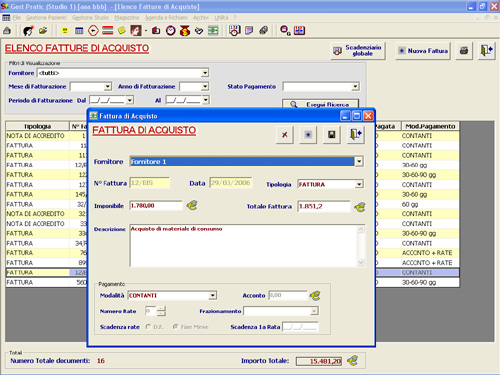Click the Totale Fattura field showing 1.851,2
500x375 pixels.
(x=324, y=206)
